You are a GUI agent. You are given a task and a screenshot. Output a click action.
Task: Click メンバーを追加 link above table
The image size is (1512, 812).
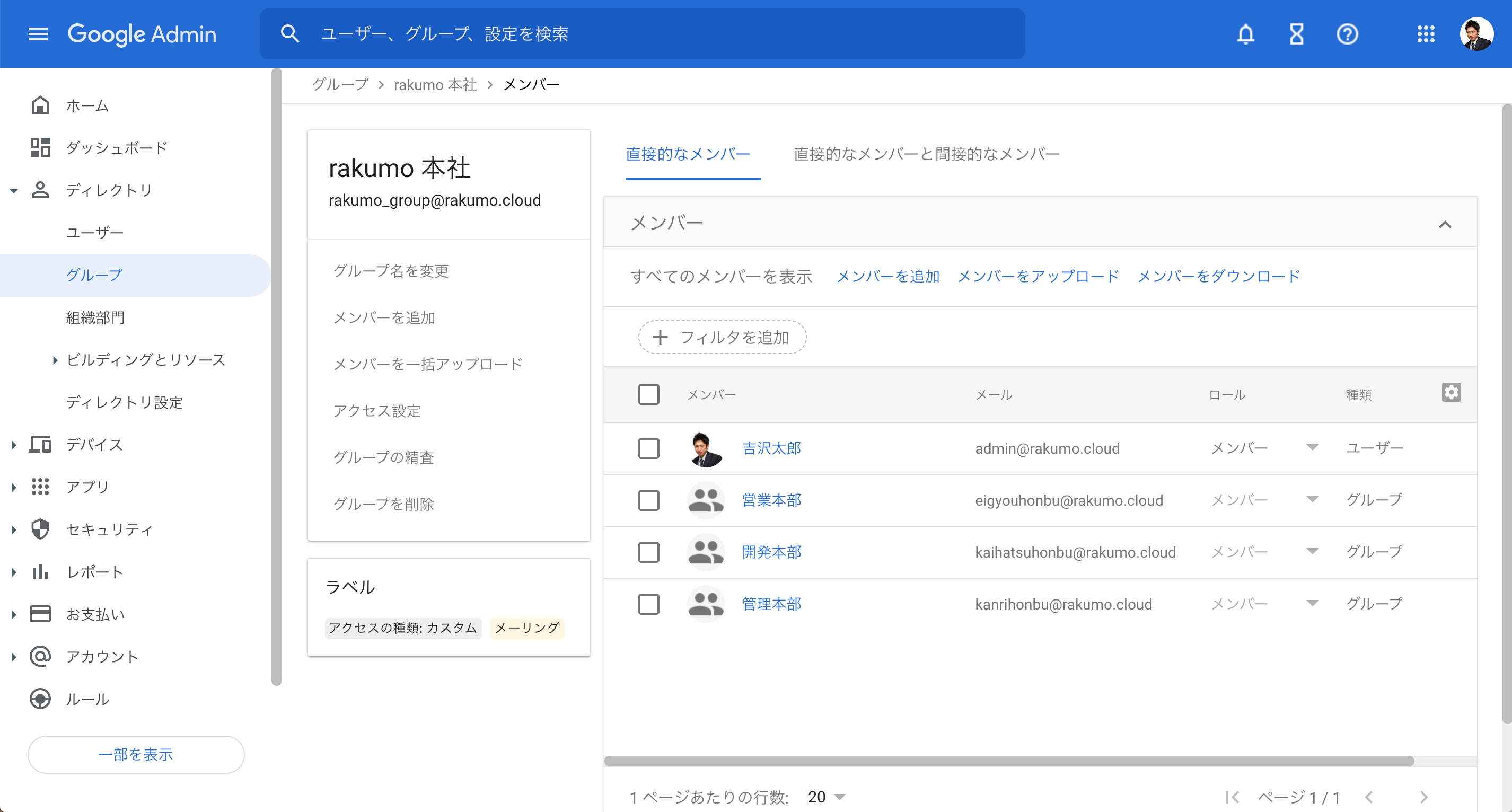point(887,276)
